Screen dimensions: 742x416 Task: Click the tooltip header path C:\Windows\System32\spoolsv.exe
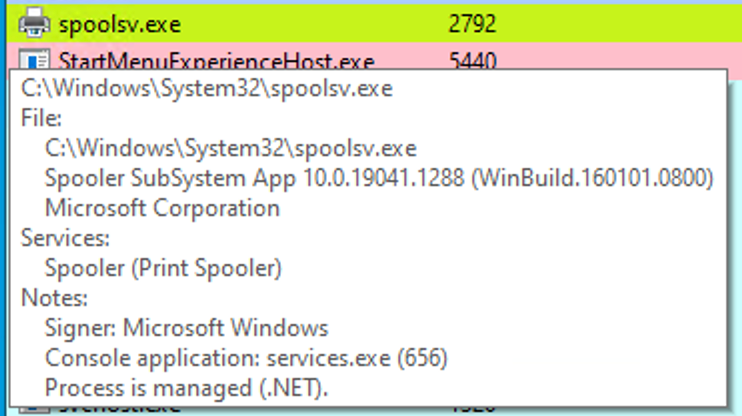[x=206, y=89]
